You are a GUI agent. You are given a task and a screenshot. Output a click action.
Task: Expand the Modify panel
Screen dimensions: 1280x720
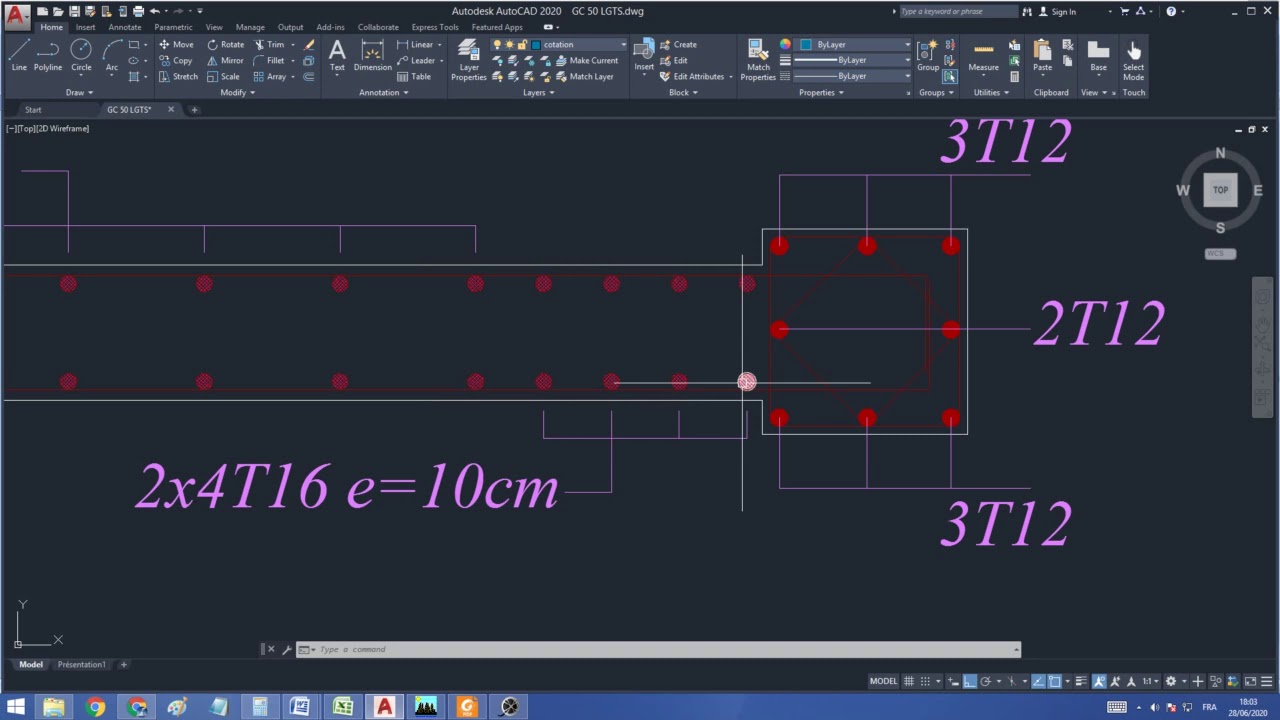click(237, 92)
